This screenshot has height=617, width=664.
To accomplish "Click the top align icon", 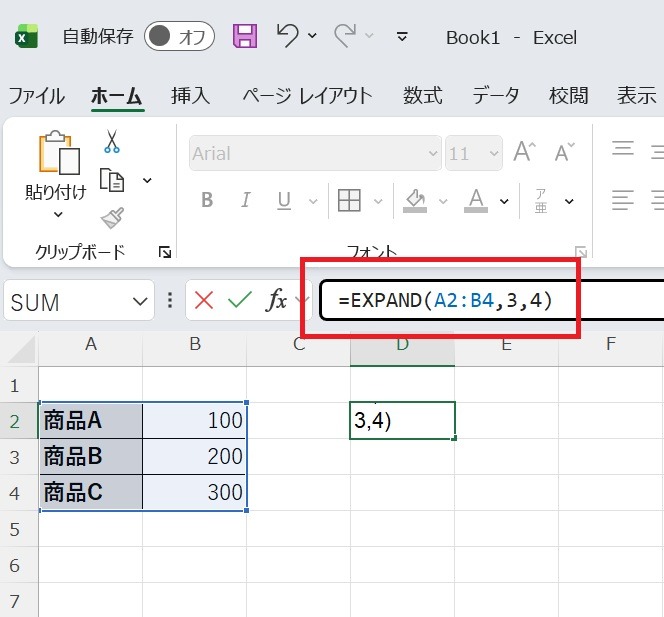I will pyautogui.click(x=622, y=149).
